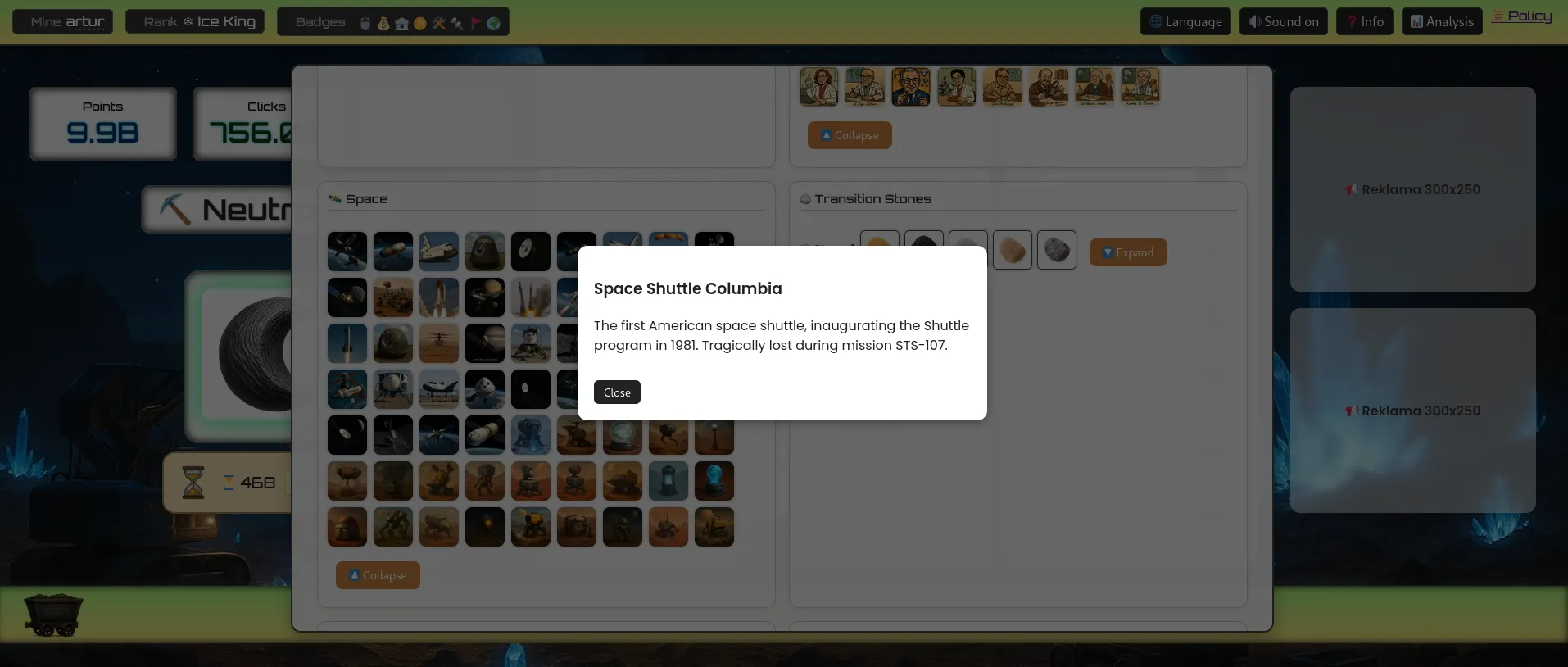1568x667 pixels.
Task: Select the gray speckled transition stone
Action: coord(1056,250)
